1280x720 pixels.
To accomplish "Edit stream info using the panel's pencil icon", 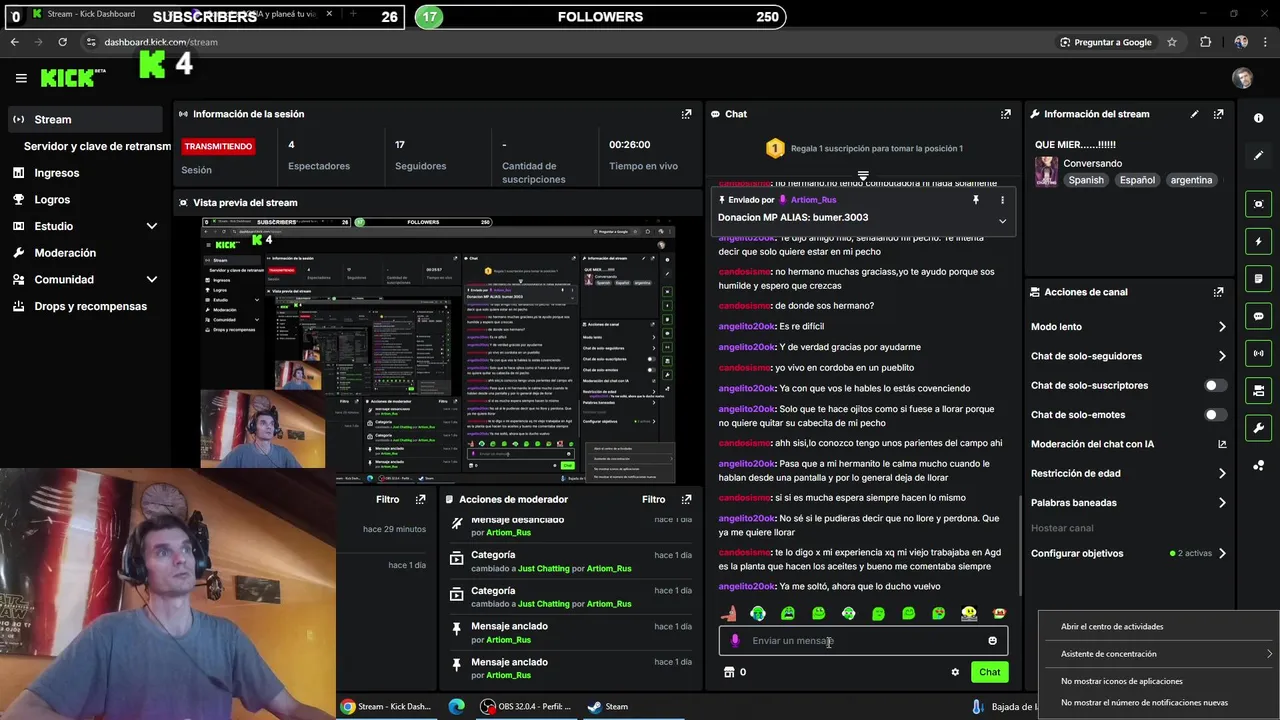I will coord(1194,114).
